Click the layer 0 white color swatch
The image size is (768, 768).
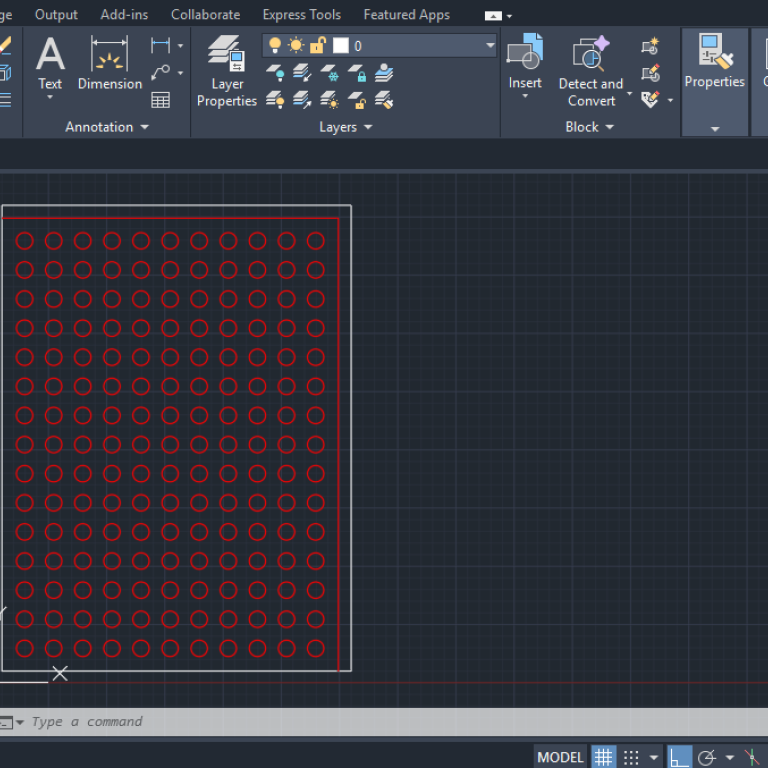341,46
